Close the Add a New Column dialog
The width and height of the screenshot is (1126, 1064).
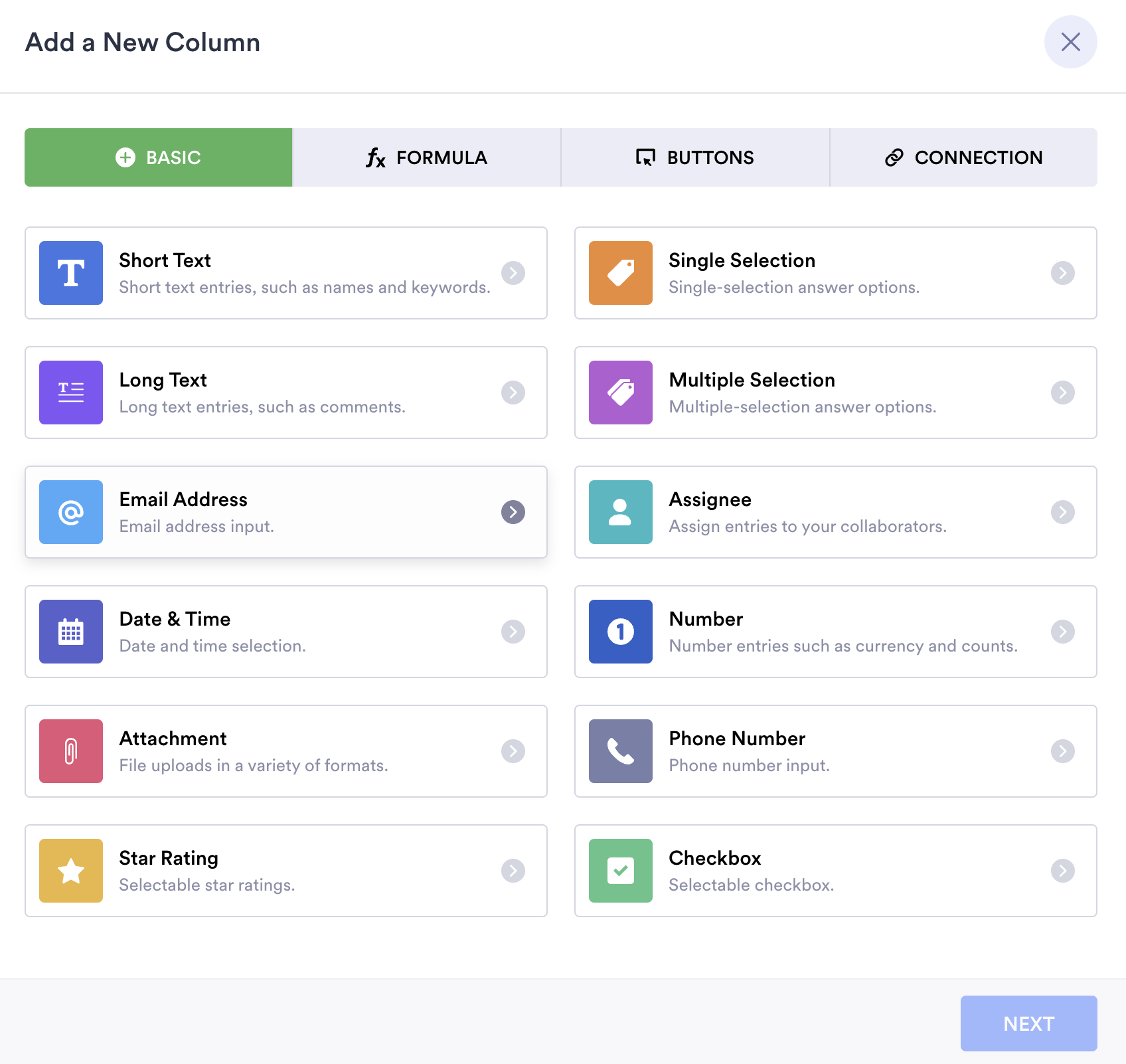(x=1070, y=42)
